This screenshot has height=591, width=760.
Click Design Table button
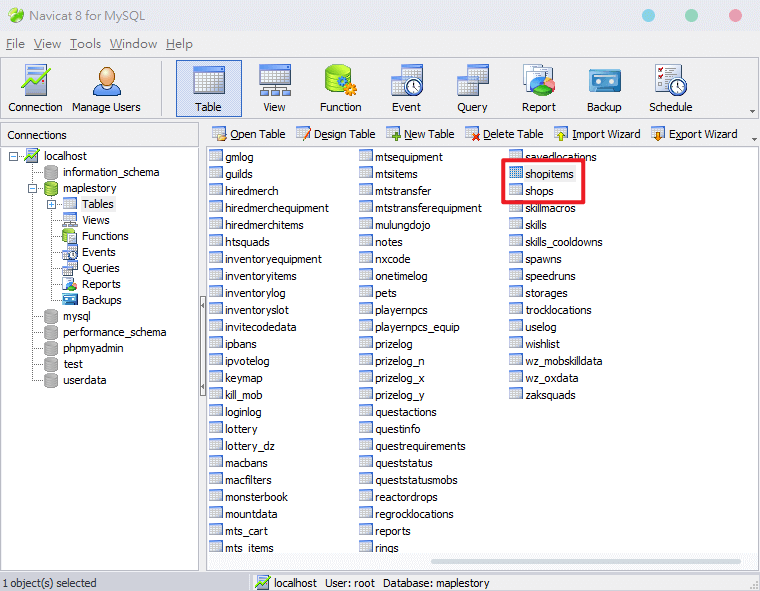click(x=336, y=134)
